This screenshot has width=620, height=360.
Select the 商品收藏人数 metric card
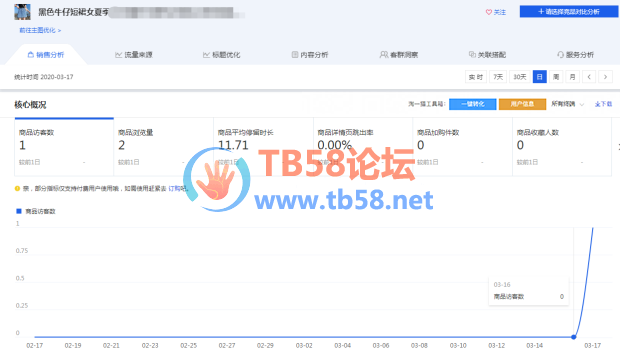click(562, 146)
